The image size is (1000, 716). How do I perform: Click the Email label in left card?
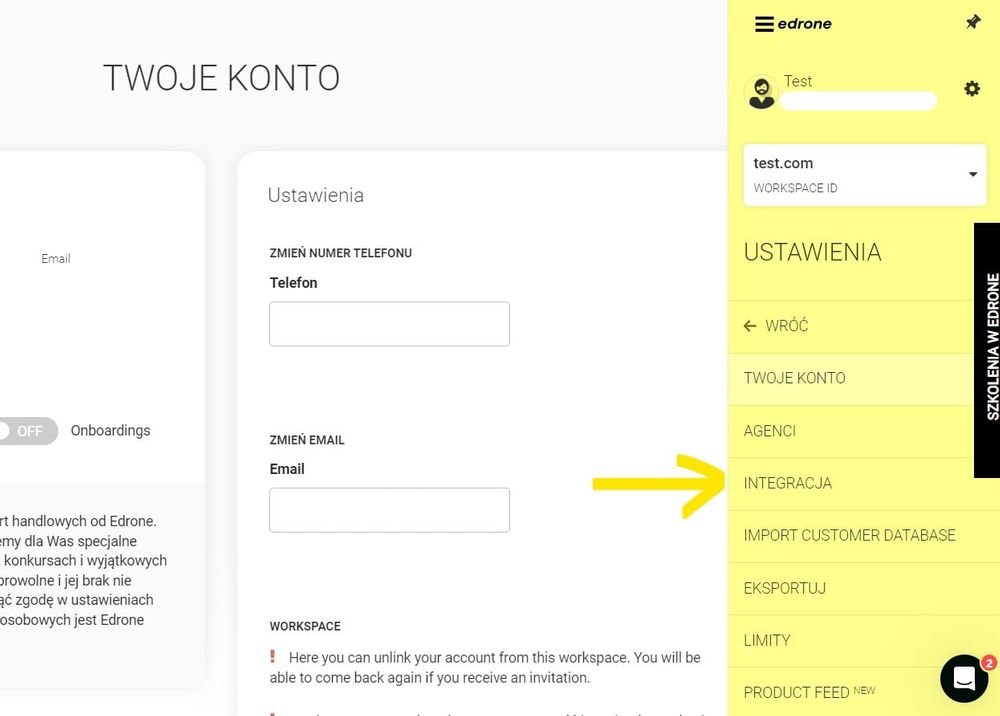[56, 258]
